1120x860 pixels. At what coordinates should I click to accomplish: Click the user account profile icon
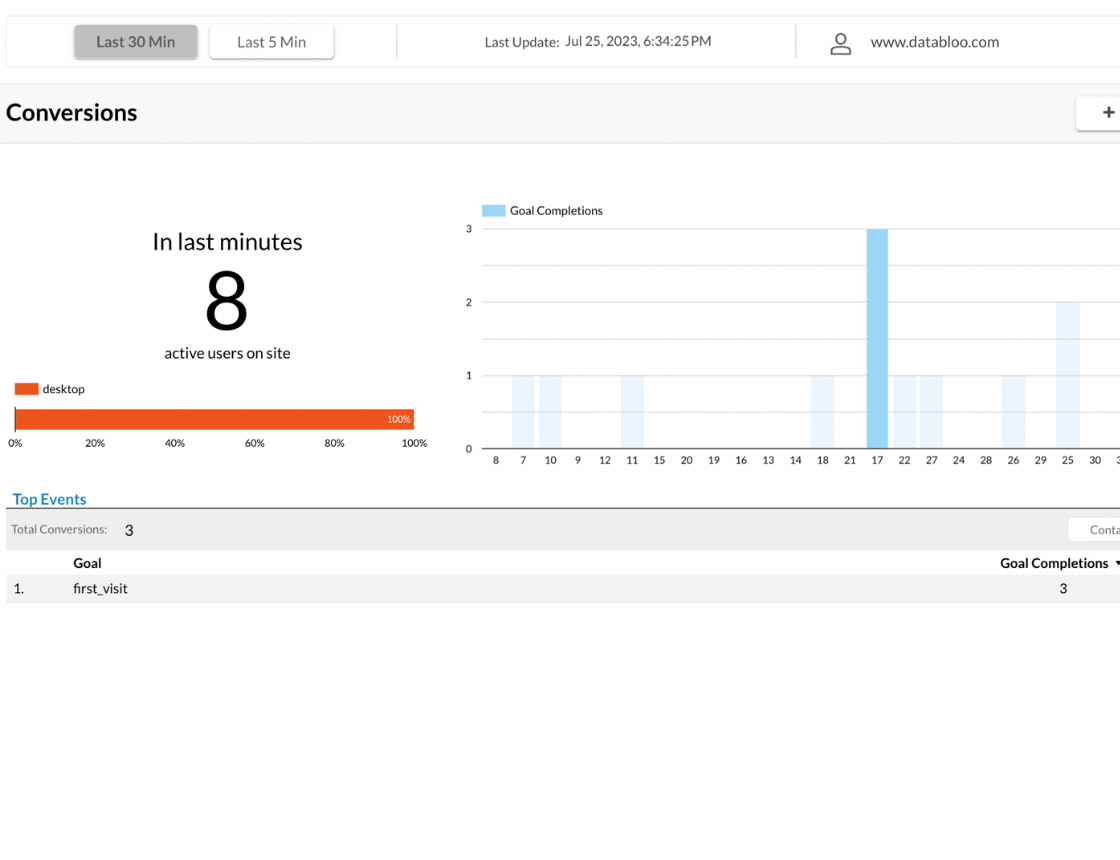[841, 43]
